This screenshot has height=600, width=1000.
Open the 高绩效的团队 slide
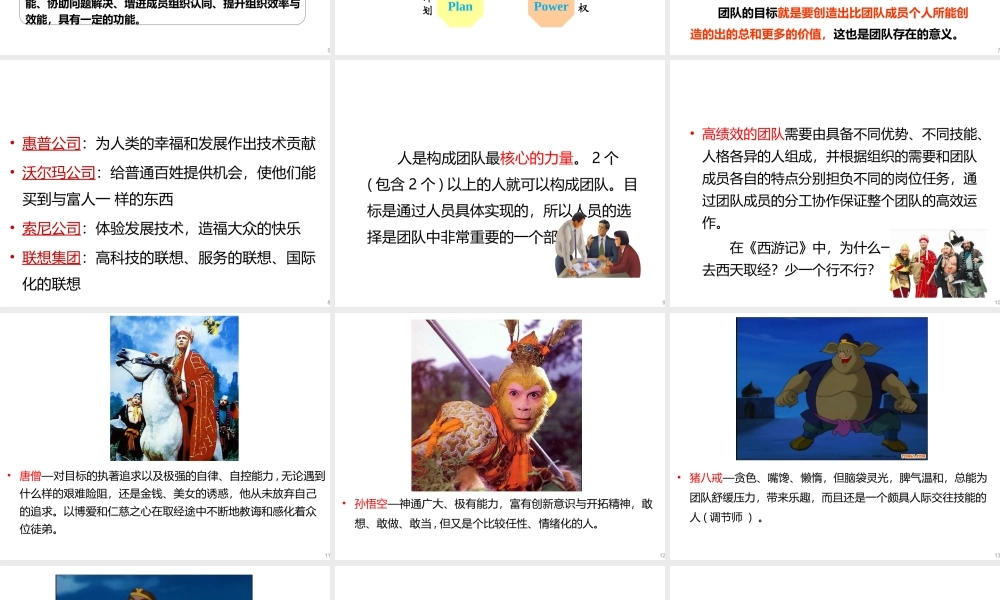coord(835,184)
